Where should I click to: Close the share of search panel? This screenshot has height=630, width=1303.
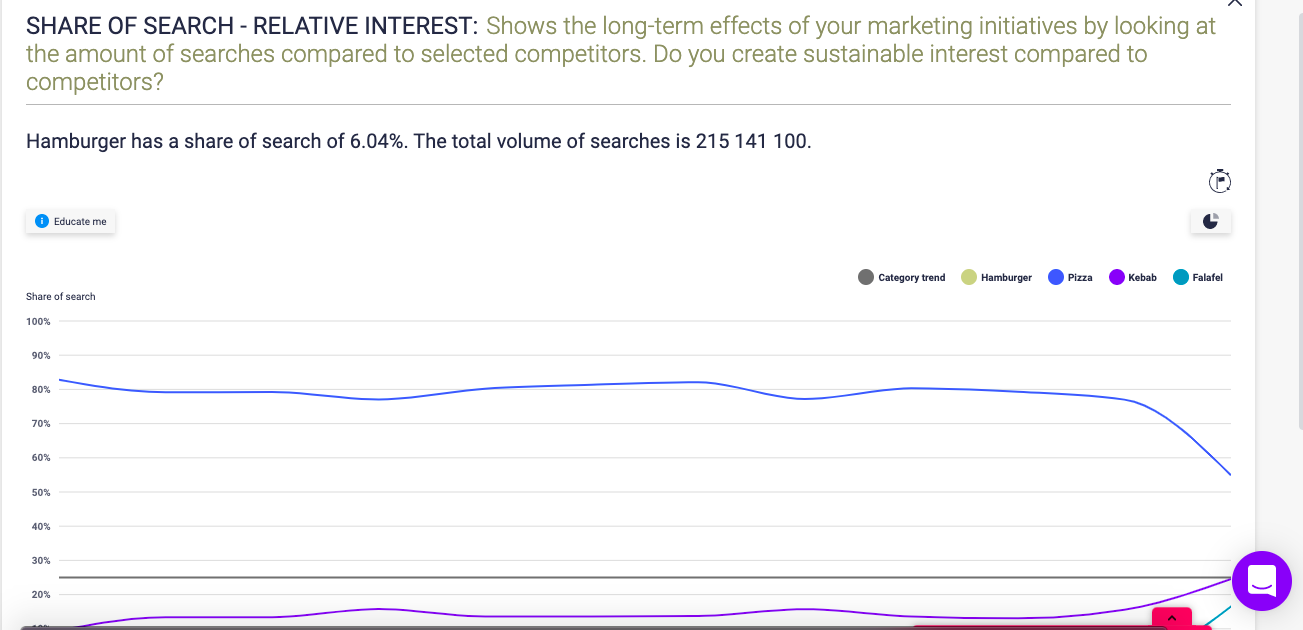(x=1235, y=4)
